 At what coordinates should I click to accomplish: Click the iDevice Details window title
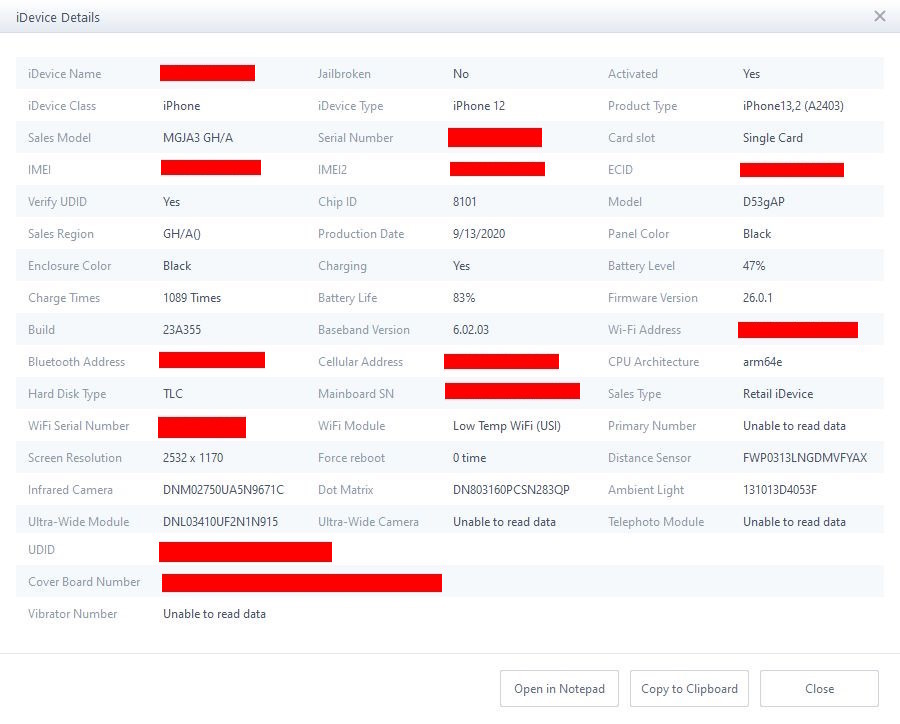pyautogui.click(x=57, y=17)
